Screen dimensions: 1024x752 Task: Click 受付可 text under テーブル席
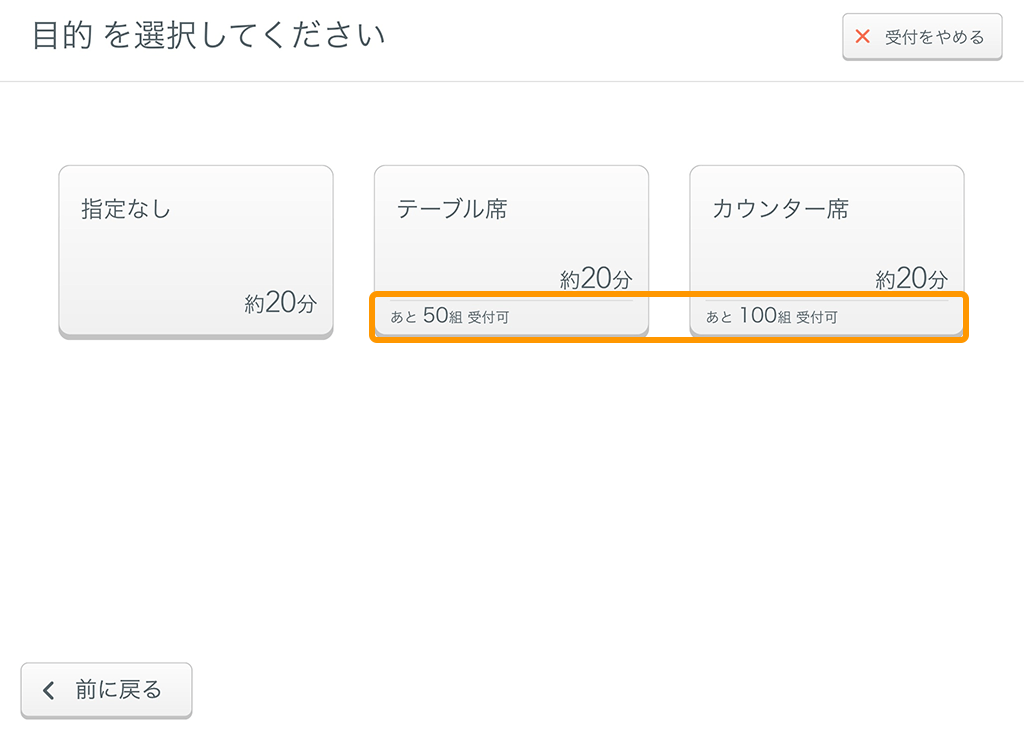pyautogui.click(x=488, y=318)
